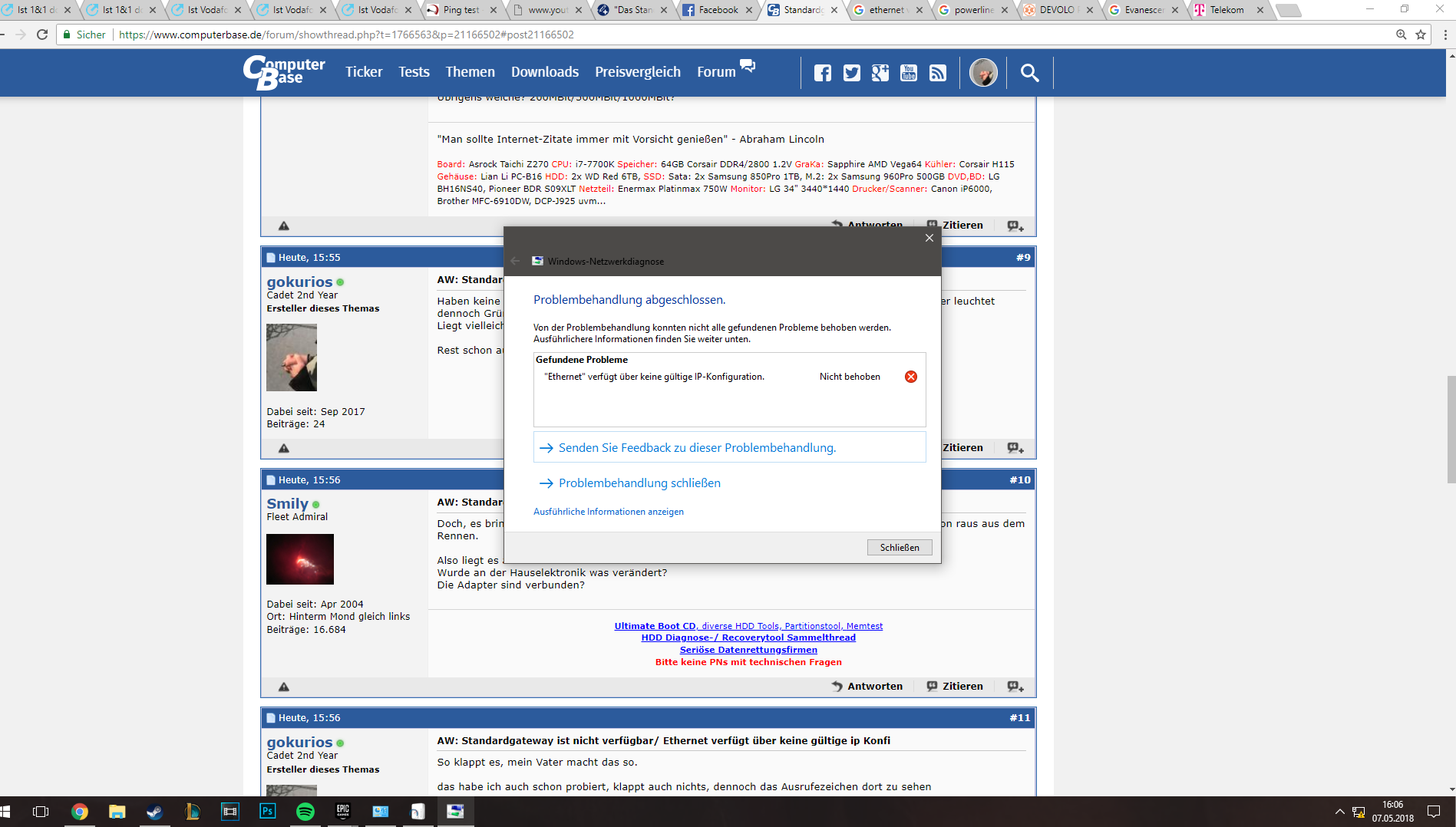Click the browser address bar URL
The height and width of the screenshot is (827, 1456).
coord(346,35)
